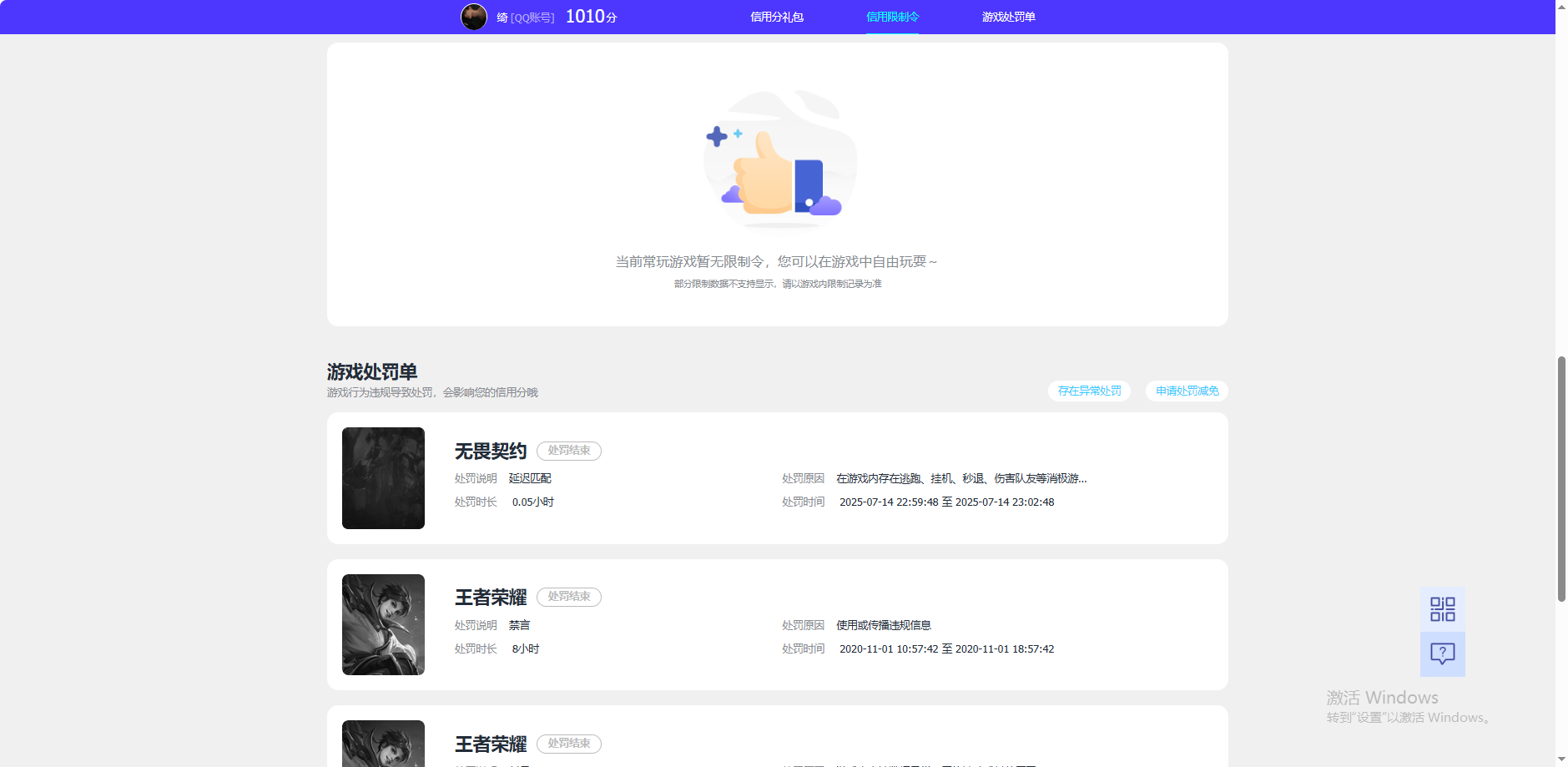
Task: Switch to the 信用限制令 tab
Action: click(x=892, y=17)
